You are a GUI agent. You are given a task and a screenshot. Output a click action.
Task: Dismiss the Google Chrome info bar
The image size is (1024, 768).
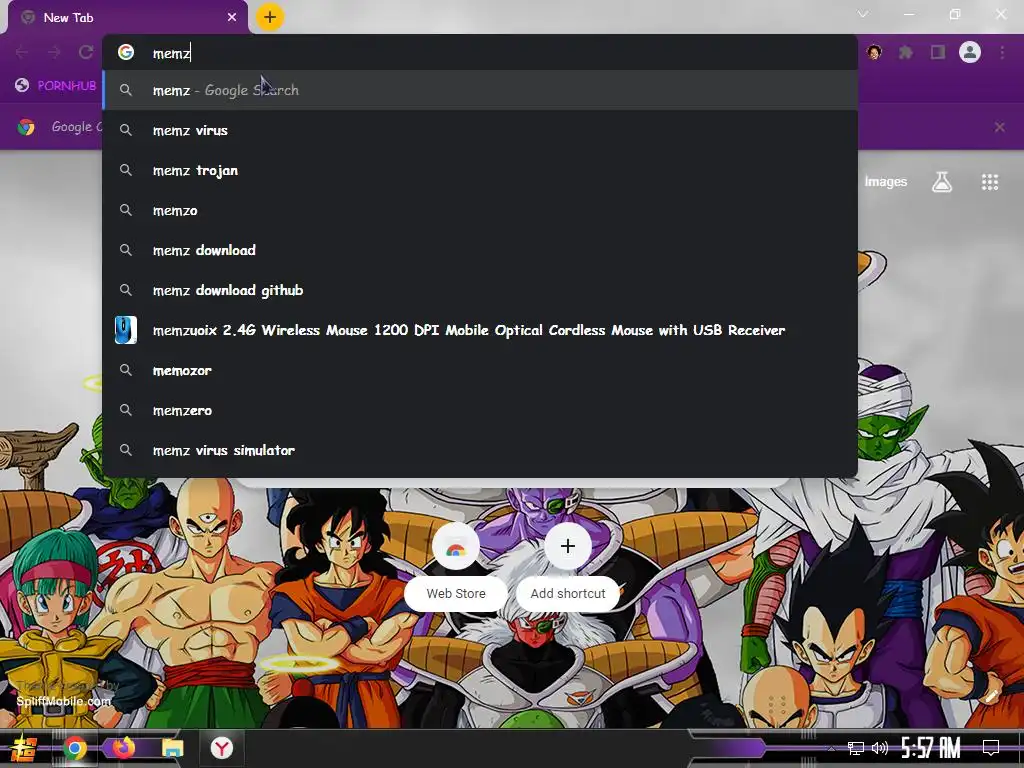[x=999, y=127]
